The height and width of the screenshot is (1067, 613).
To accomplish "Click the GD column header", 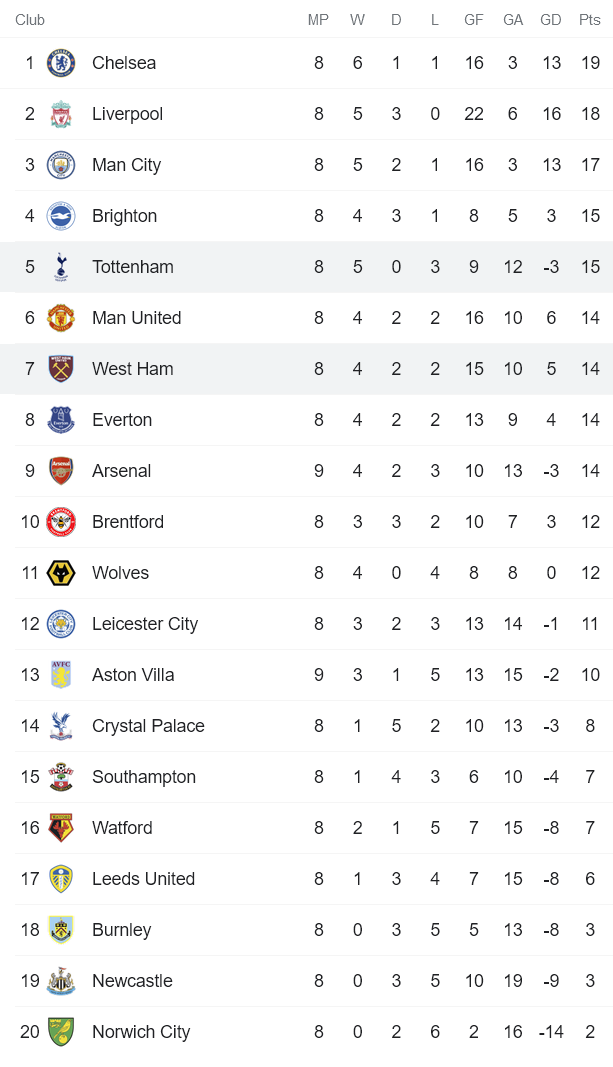I will coord(551,20).
